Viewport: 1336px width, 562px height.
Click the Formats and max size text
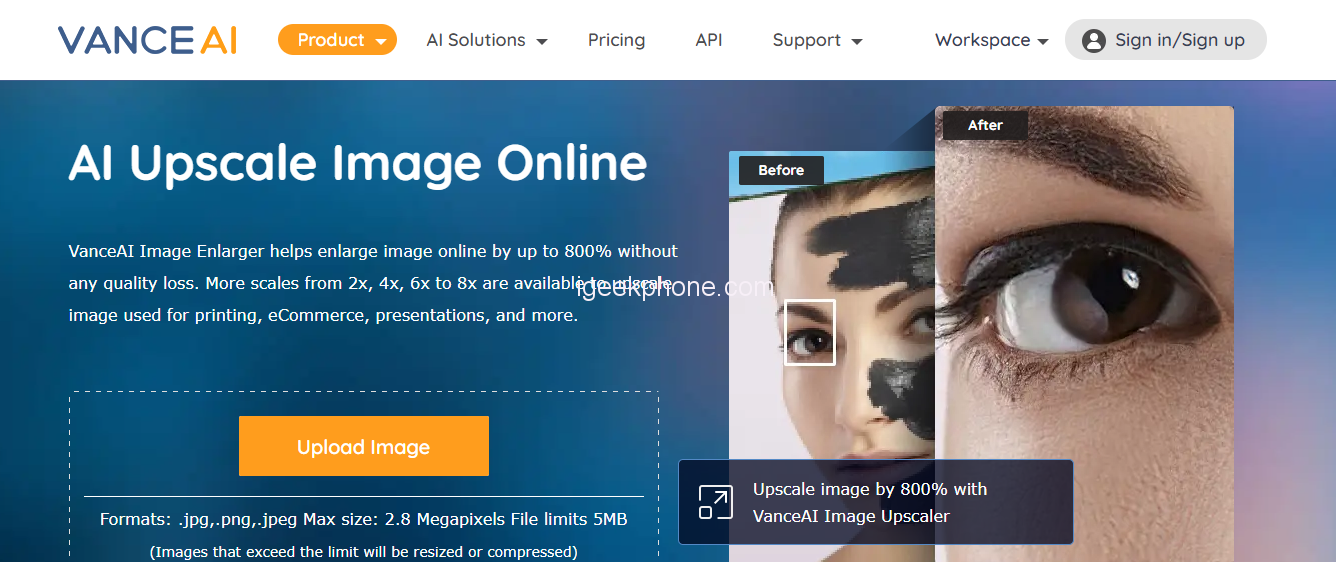point(364,519)
